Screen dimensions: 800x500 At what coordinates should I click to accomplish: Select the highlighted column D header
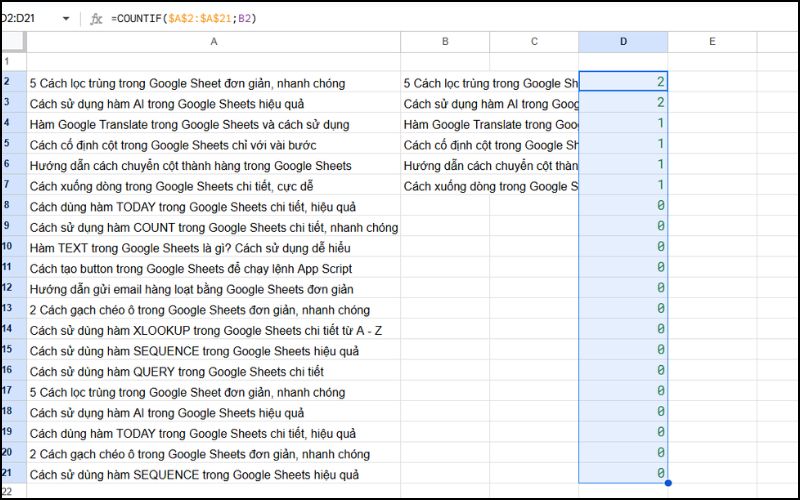tap(623, 42)
